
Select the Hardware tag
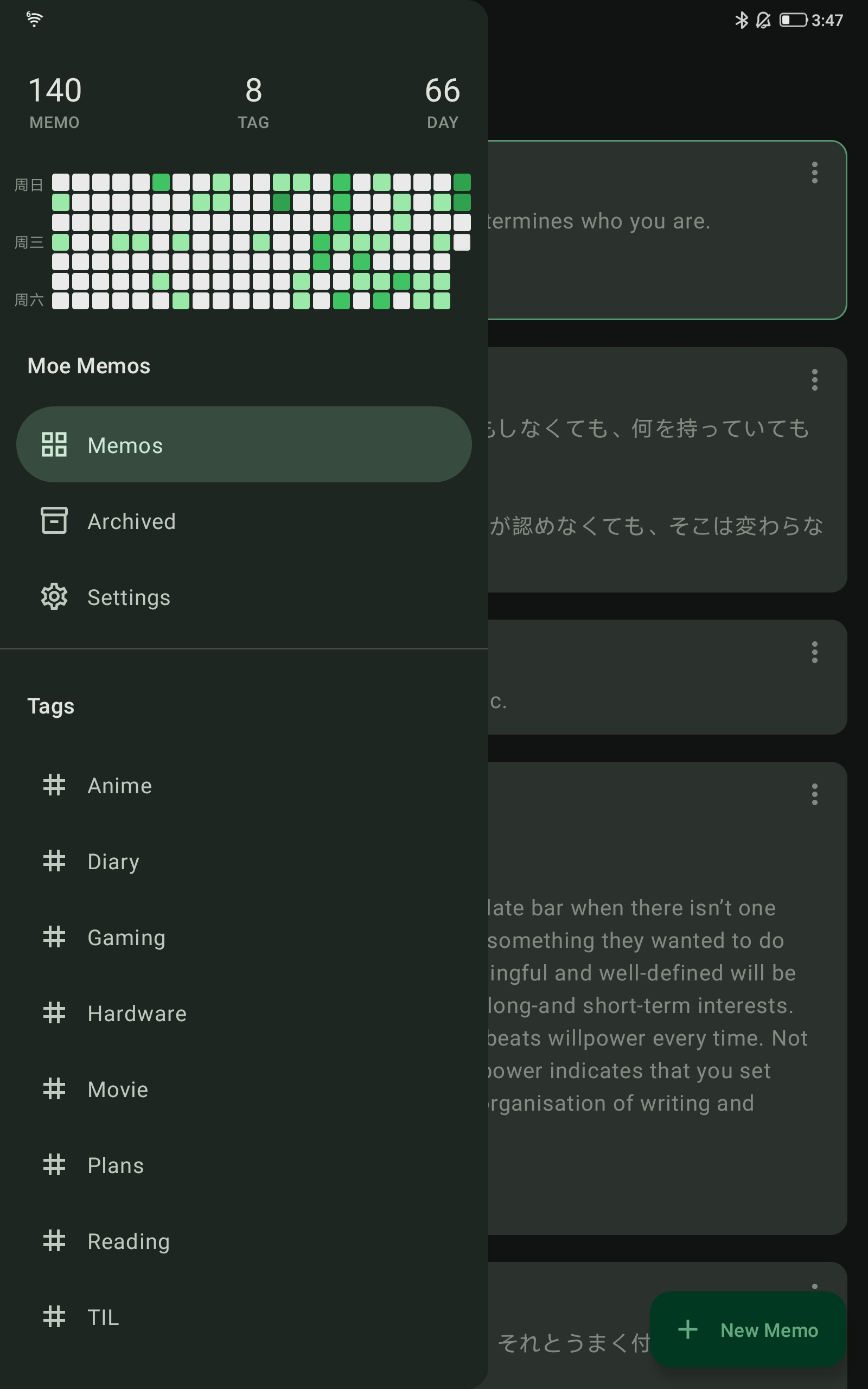pyautogui.click(x=137, y=1013)
